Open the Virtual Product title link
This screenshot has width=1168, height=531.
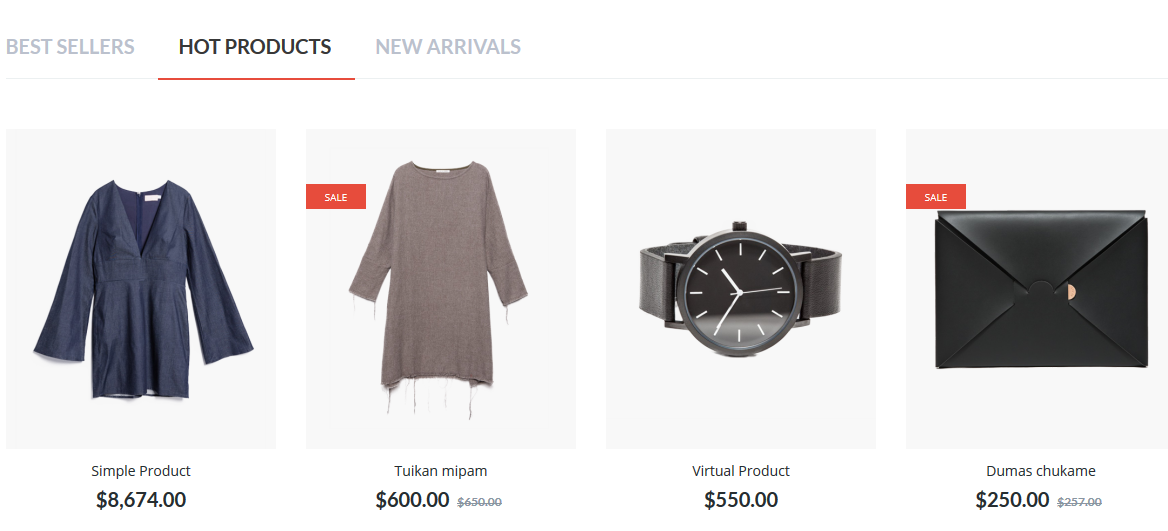[x=740, y=471]
